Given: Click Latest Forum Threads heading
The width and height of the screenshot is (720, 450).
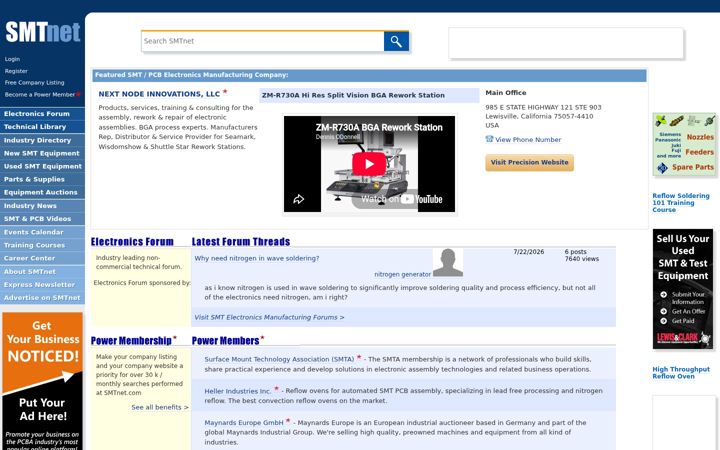Looking at the screenshot, I should coord(241,242).
